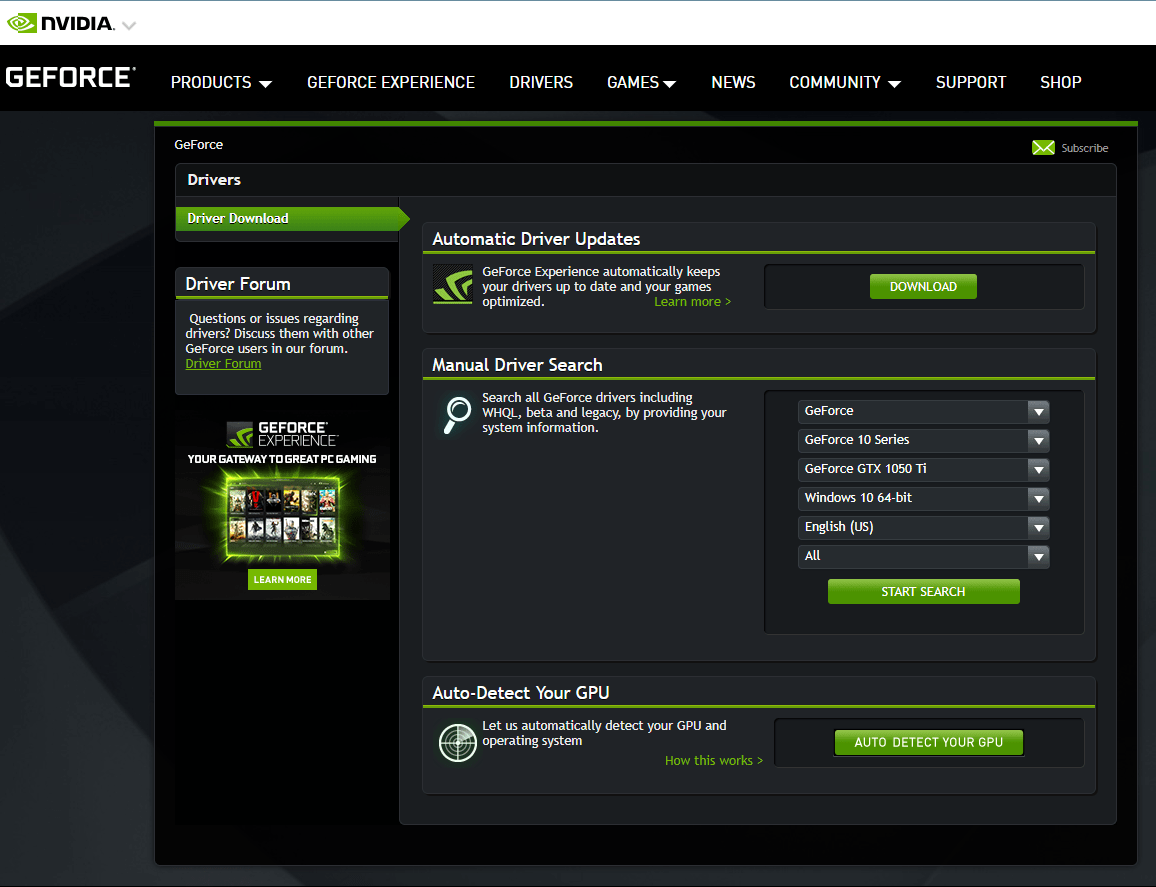1156x887 pixels.
Task: Click the NVIDIA logo at top left
Action: tap(60, 23)
